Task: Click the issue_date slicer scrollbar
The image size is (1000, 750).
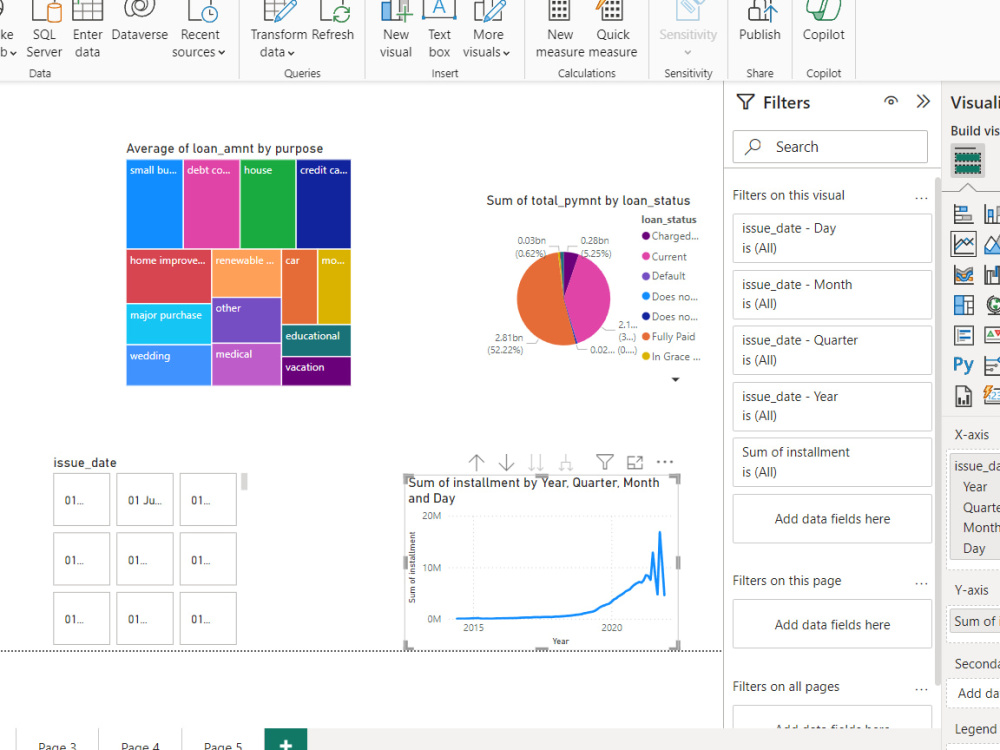Action: click(244, 482)
